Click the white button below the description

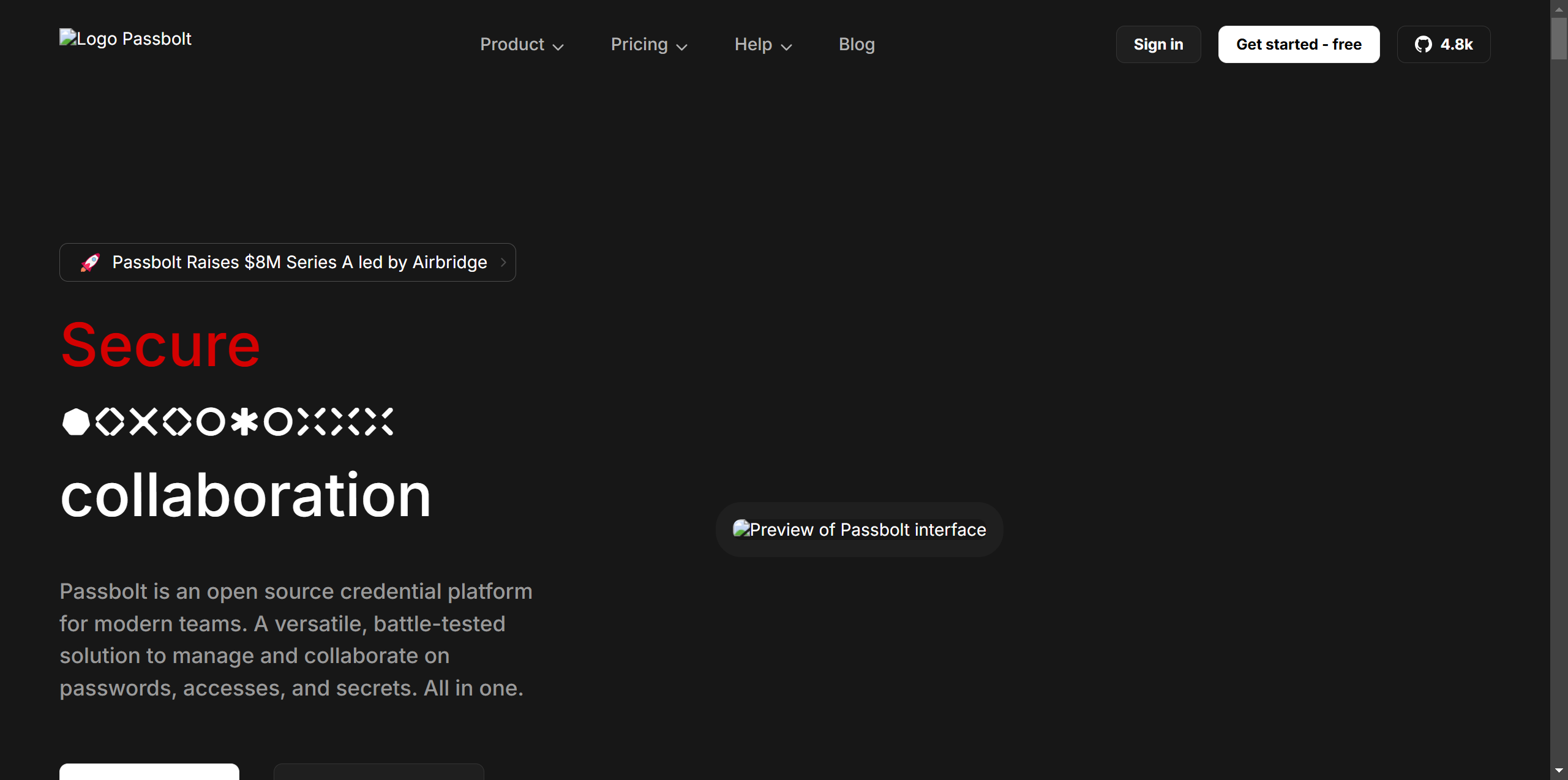[x=149, y=771]
